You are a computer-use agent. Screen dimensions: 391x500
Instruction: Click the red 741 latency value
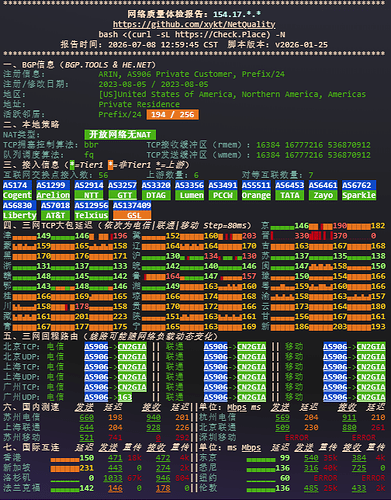click(115, 438)
